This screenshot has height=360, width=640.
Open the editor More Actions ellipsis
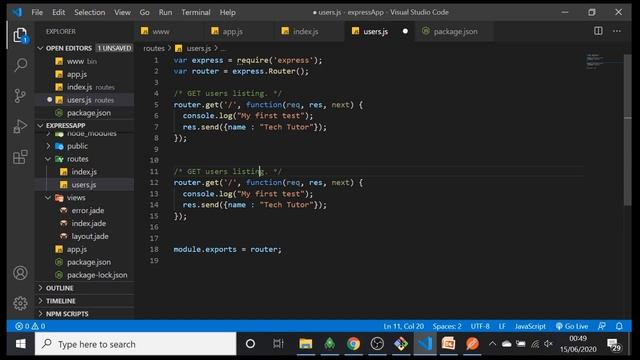[x=617, y=31]
